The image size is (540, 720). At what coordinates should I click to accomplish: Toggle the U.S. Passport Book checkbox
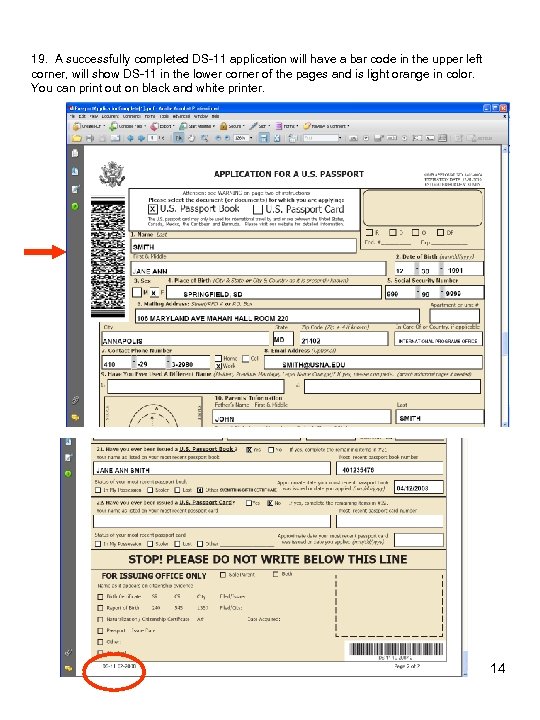tap(153, 209)
